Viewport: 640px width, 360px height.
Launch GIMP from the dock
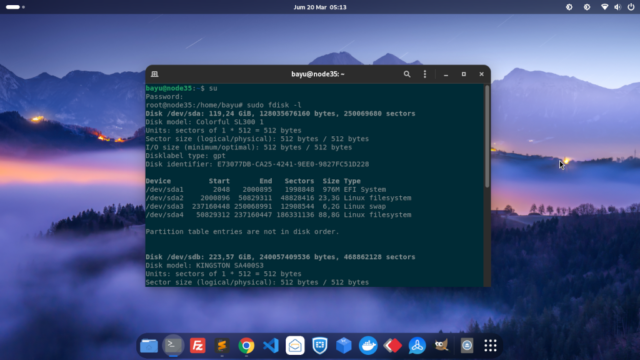[441, 346]
